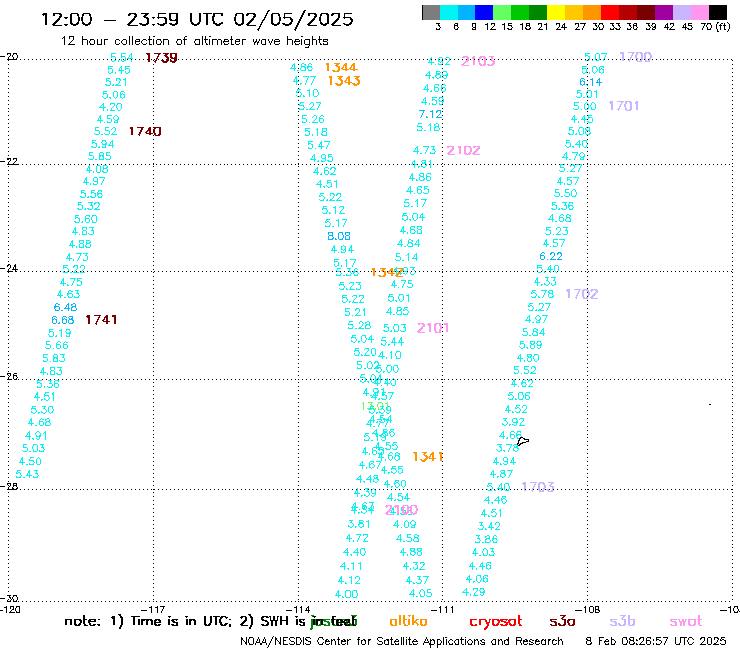This screenshot has height=650, width=740.
Task: Select the wave height value 5.43
Action: 27,474
